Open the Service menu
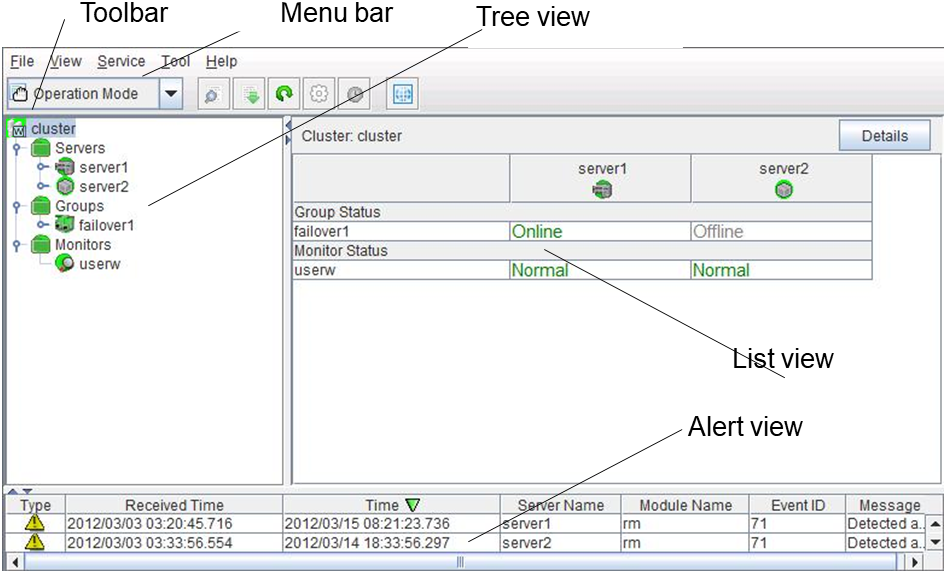946x573 pixels. click(x=120, y=62)
